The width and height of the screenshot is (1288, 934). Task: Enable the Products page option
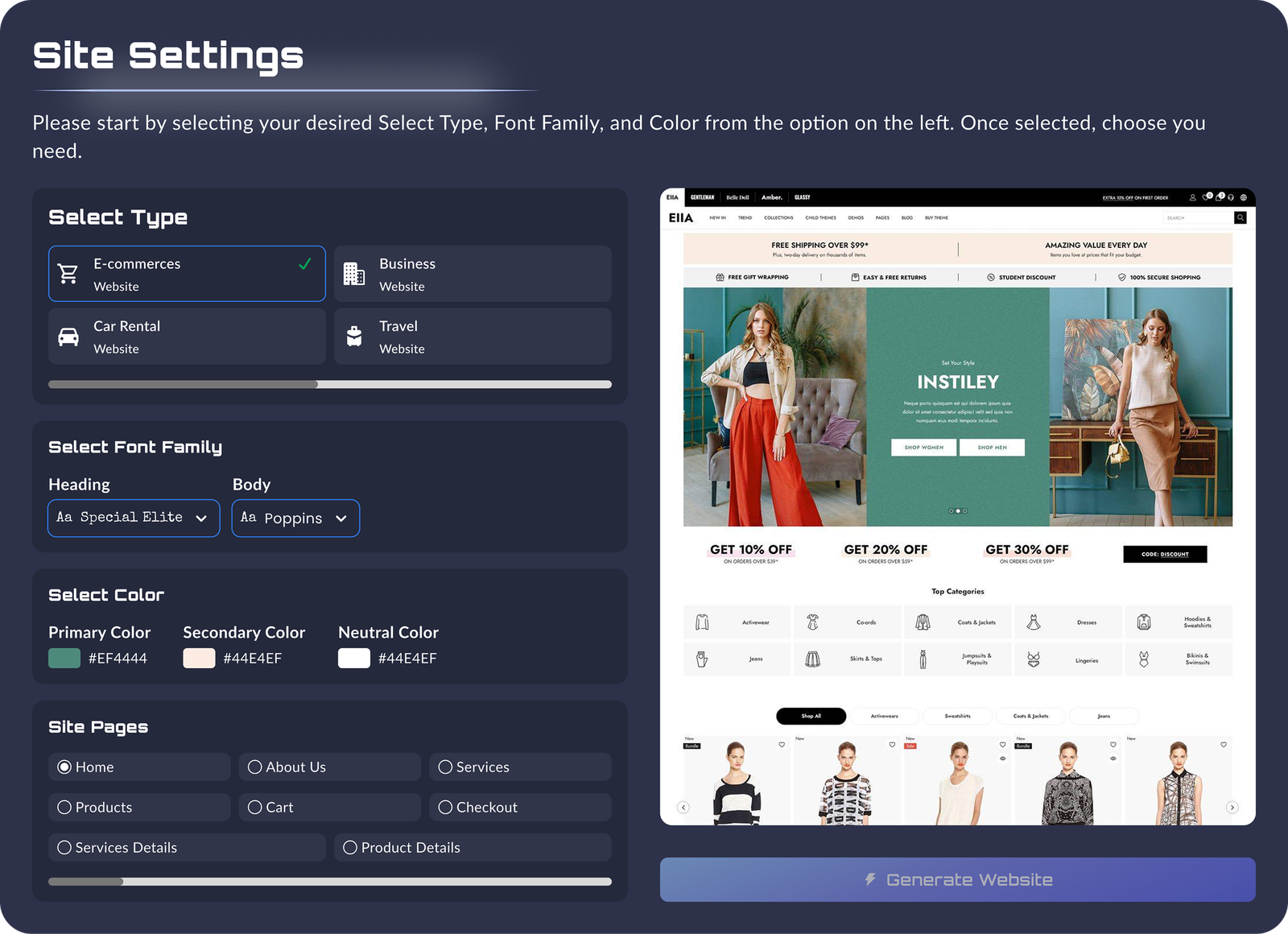click(64, 807)
